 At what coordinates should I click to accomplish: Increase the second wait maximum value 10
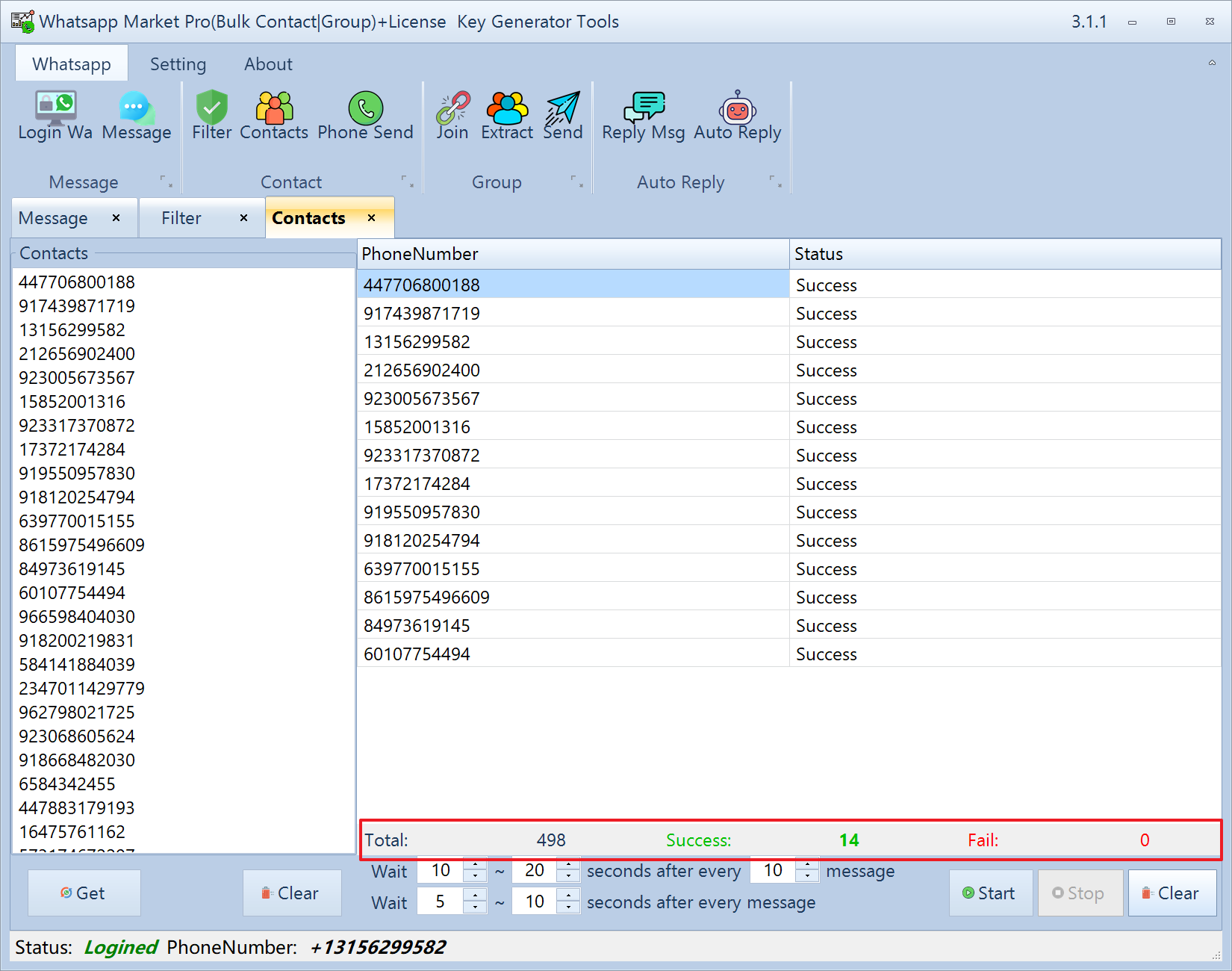click(x=569, y=895)
